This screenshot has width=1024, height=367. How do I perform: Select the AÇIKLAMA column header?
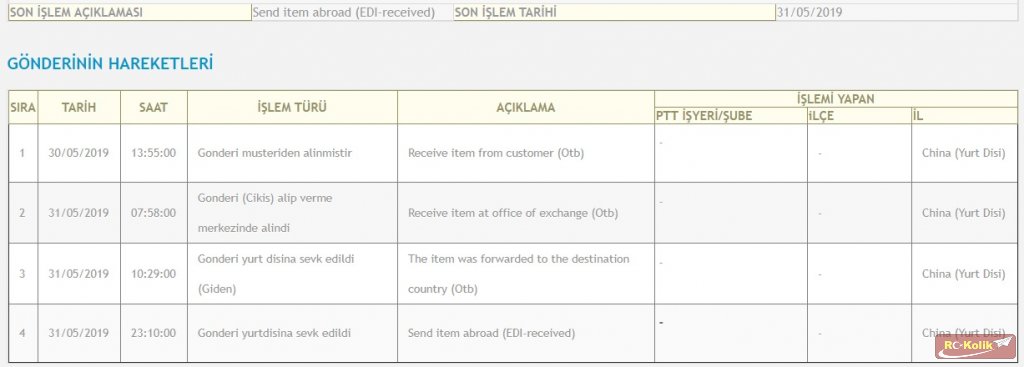point(526,108)
